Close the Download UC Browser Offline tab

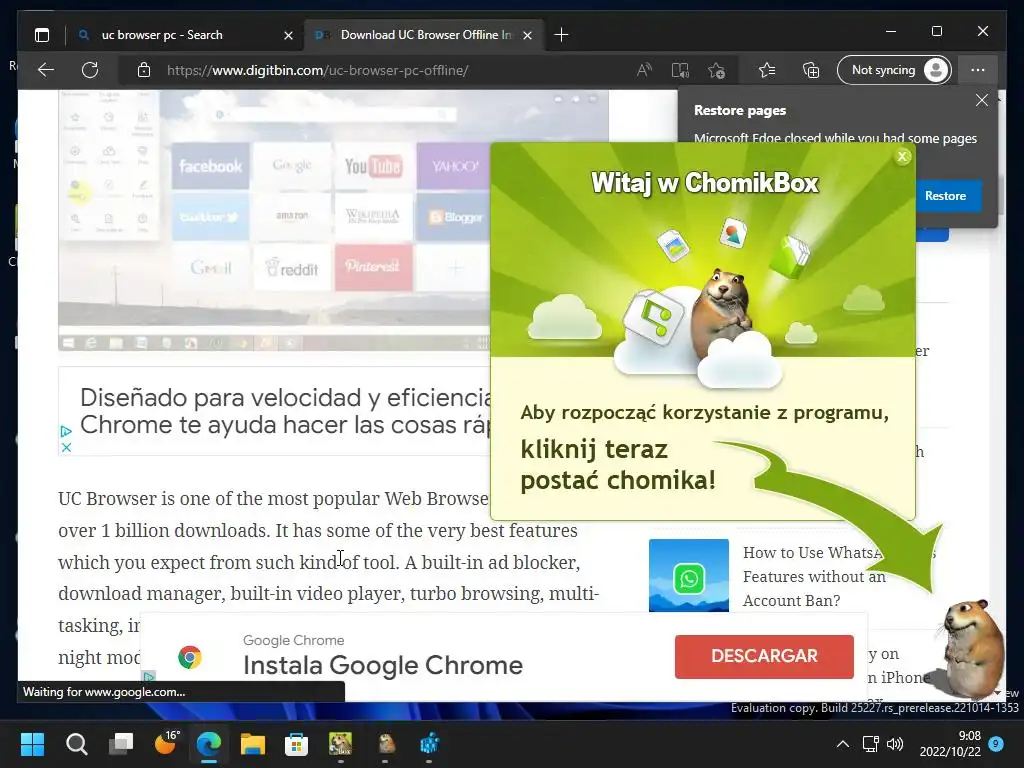point(528,35)
